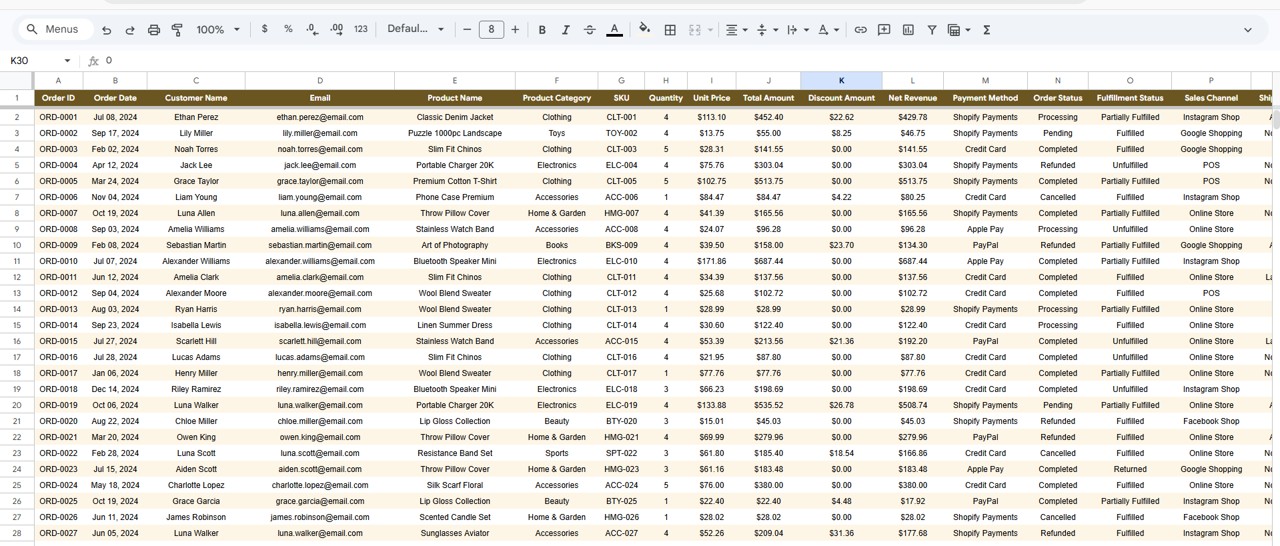Open the Name box dropdown arrow

tap(67, 61)
